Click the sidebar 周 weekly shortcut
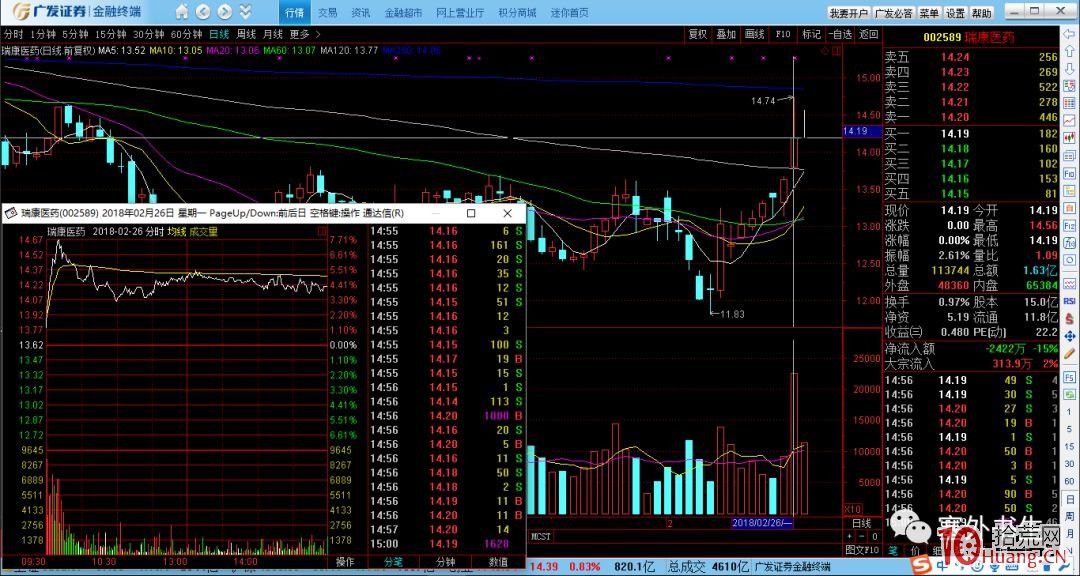 click(1070, 517)
